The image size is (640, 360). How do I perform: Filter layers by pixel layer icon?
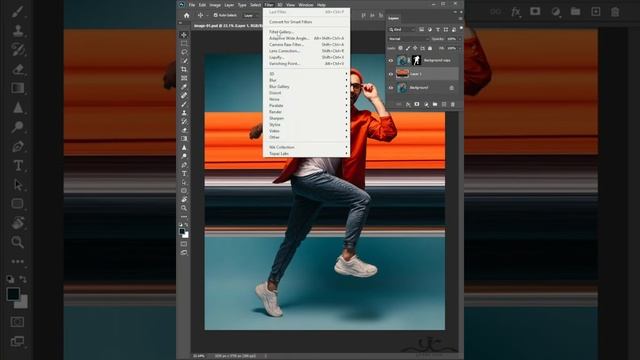point(421,29)
